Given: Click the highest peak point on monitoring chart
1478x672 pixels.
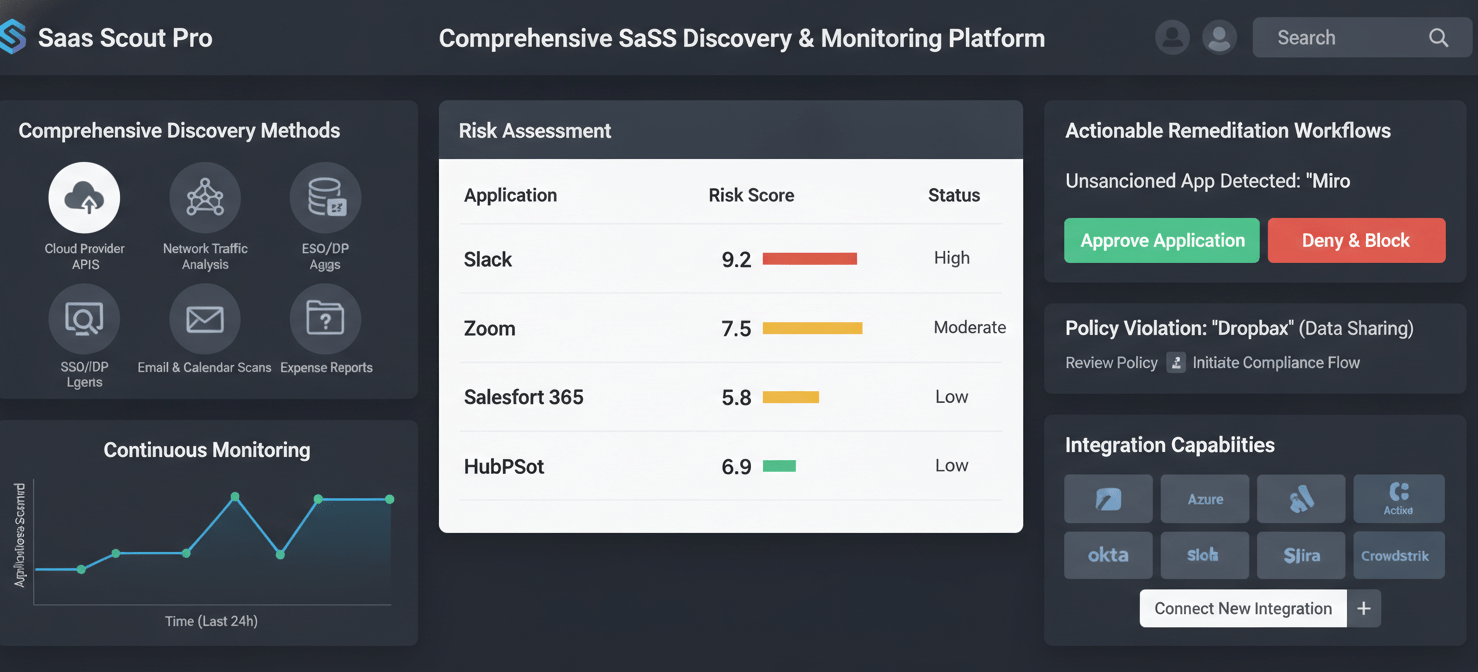Looking at the screenshot, I should pos(235,497).
